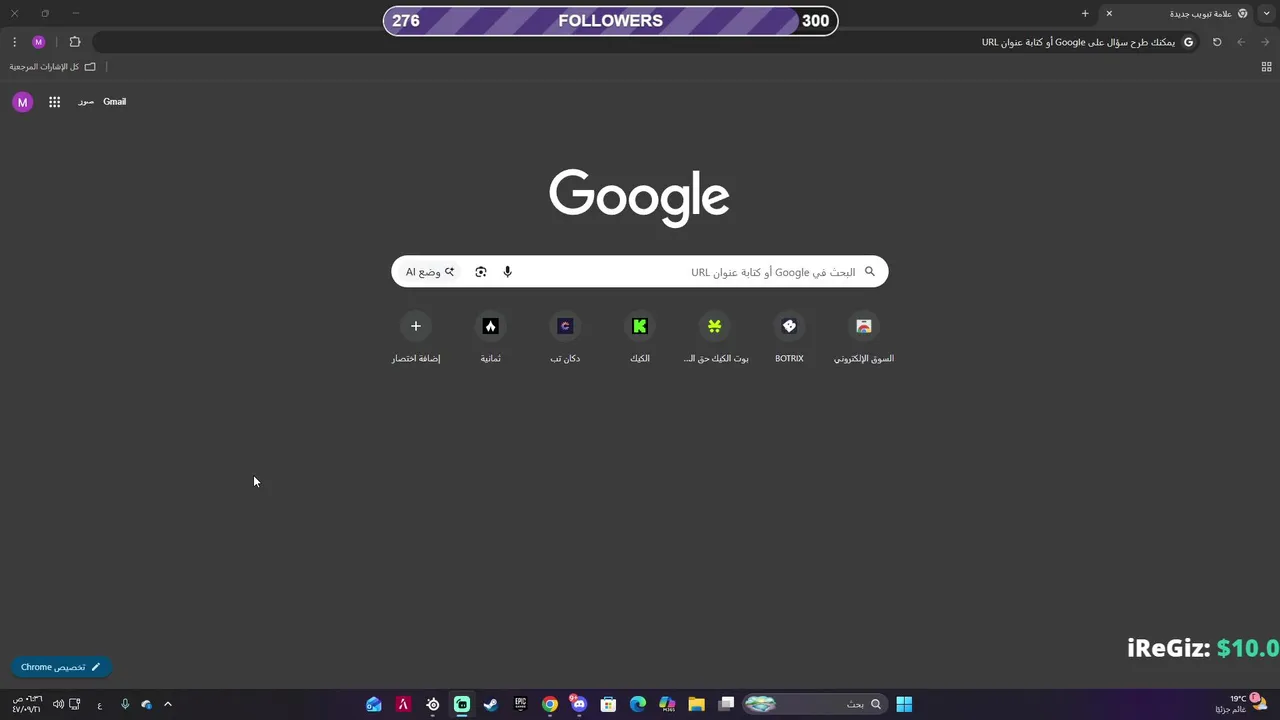1280x720 pixels.
Task: Open the Gmail link
Action: 114,102
